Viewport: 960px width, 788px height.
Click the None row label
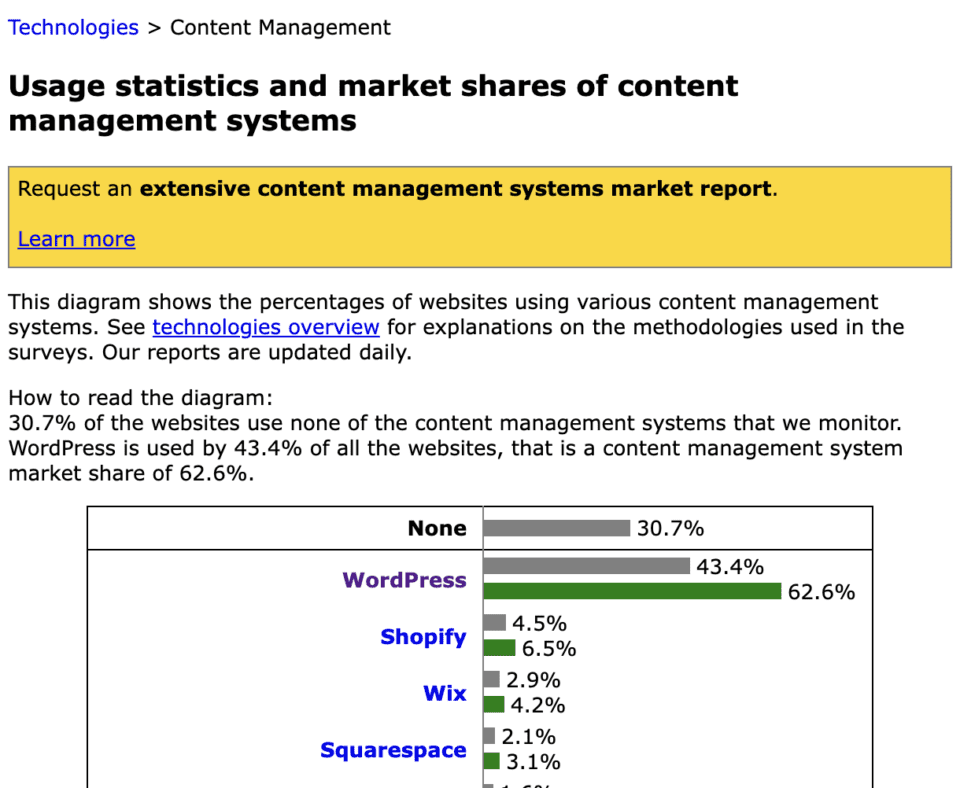[x=437, y=528]
